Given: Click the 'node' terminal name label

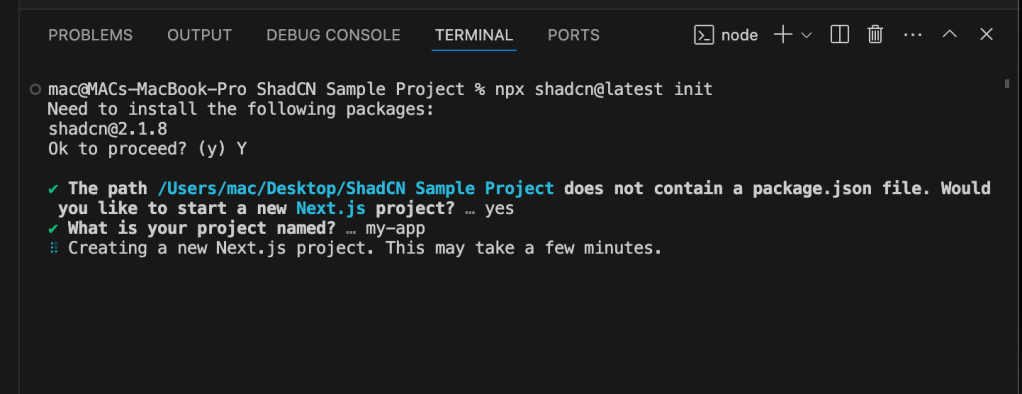Looking at the screenshot, I should [739, 35].
